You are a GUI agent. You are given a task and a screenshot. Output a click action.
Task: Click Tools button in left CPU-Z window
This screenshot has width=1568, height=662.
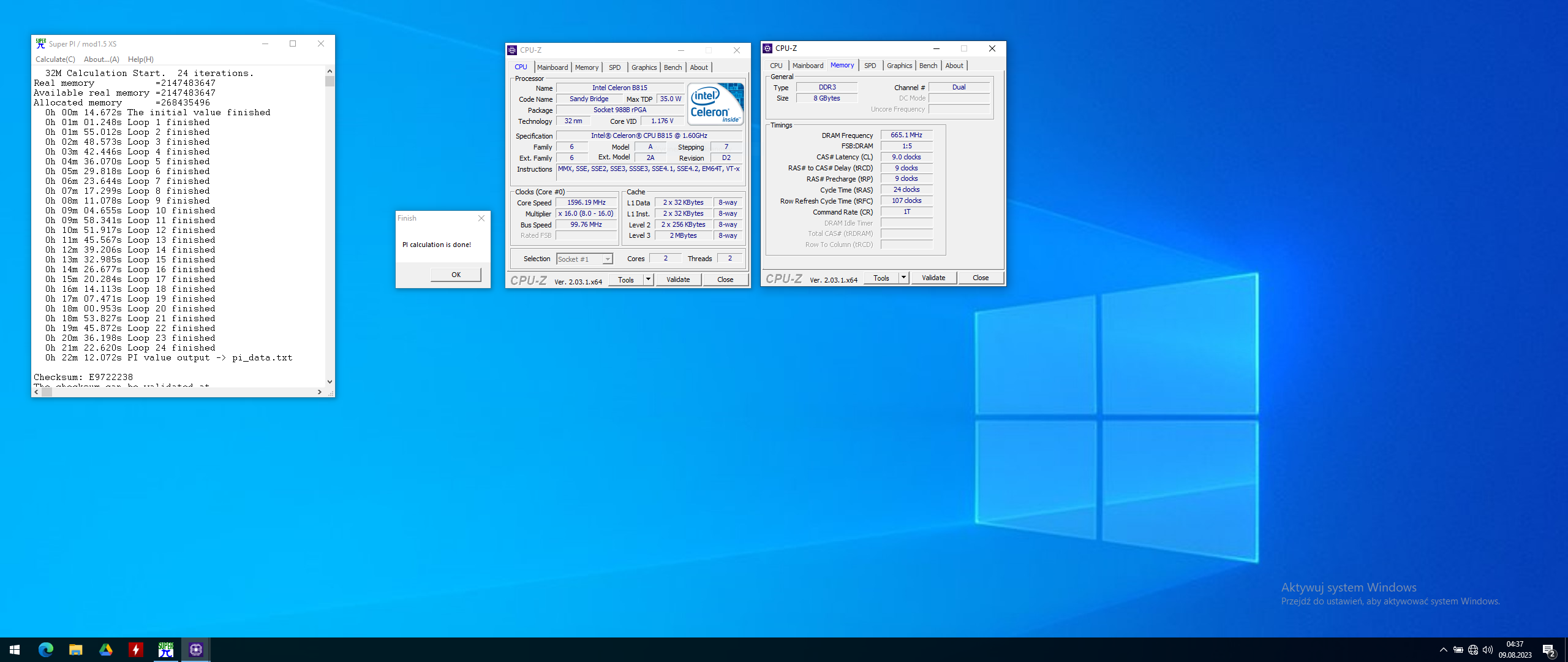click(x=626, y=280)
